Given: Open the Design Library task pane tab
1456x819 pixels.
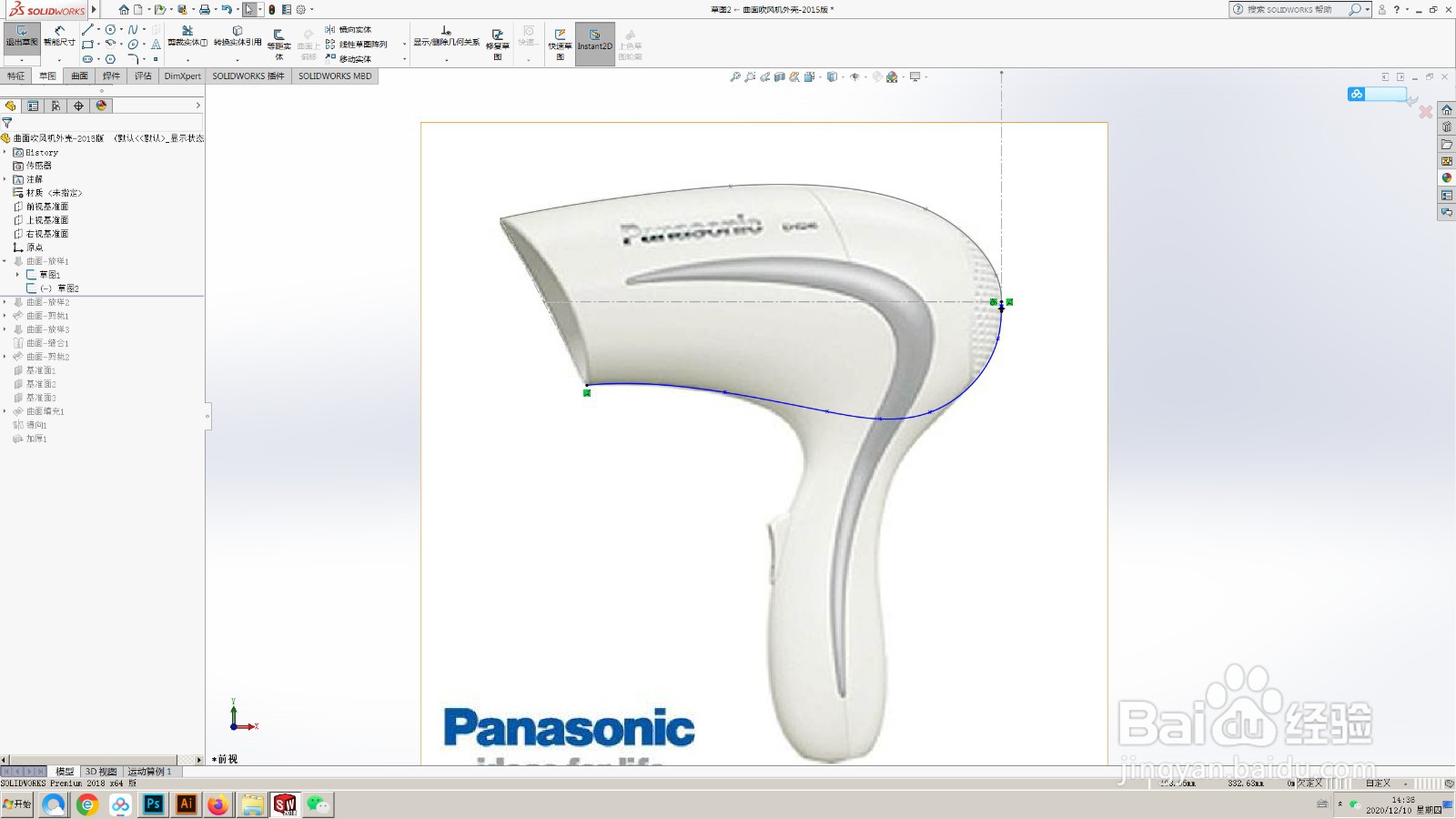Looking at the screenshot, I should pos(1446,127).
